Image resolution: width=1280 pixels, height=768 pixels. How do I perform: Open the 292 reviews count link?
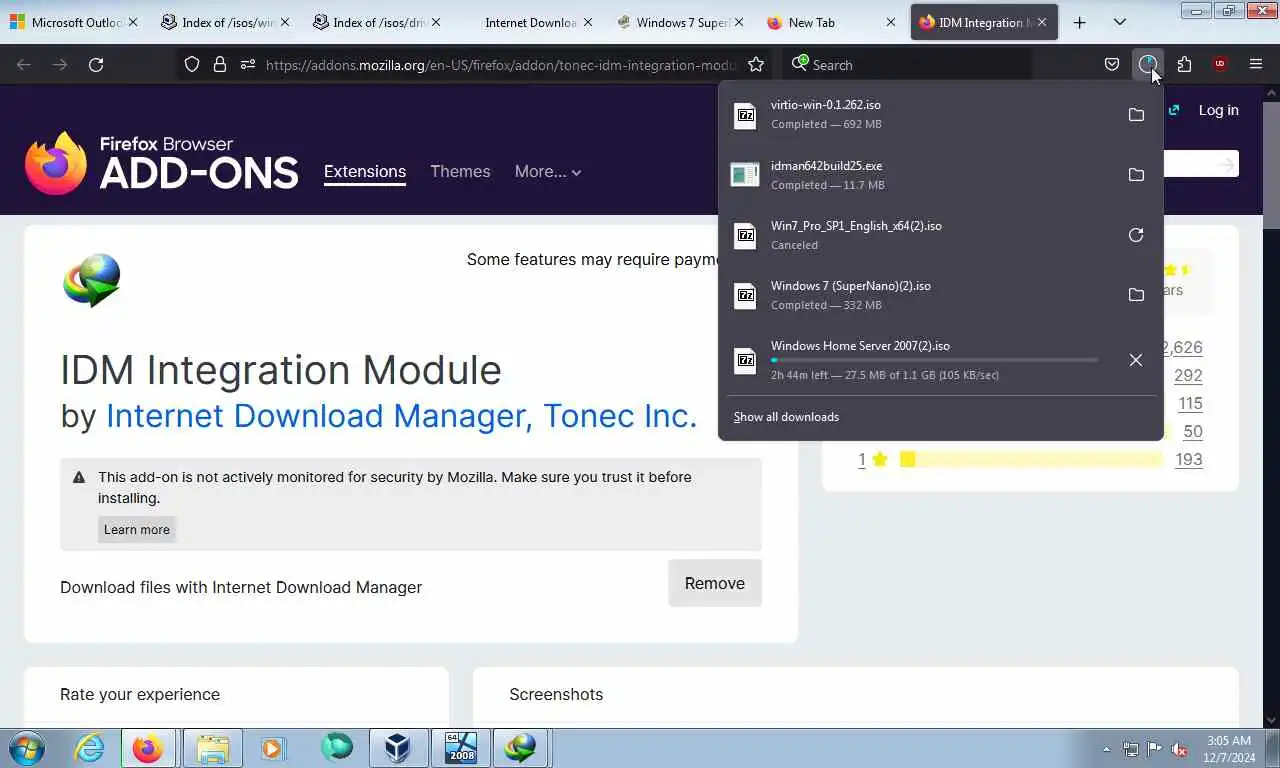[x=1188, y=375]
